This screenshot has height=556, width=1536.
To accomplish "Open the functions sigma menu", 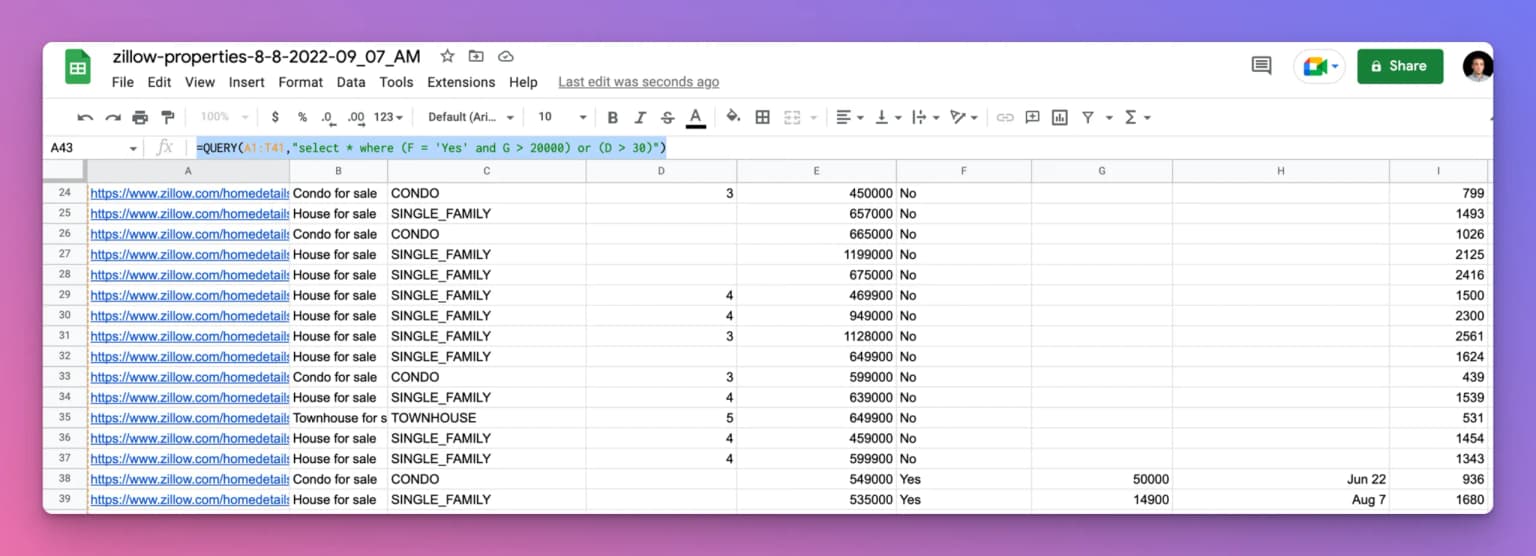I will point(1137,117).
